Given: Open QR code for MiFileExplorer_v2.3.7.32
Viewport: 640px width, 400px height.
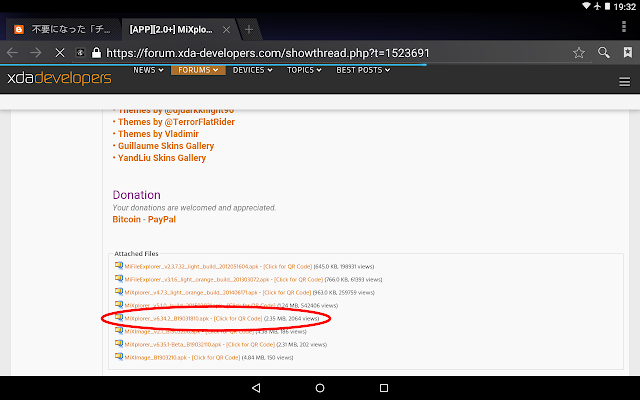Looking at the screenshot, I should pyautogui.click(x=287, y=267).
